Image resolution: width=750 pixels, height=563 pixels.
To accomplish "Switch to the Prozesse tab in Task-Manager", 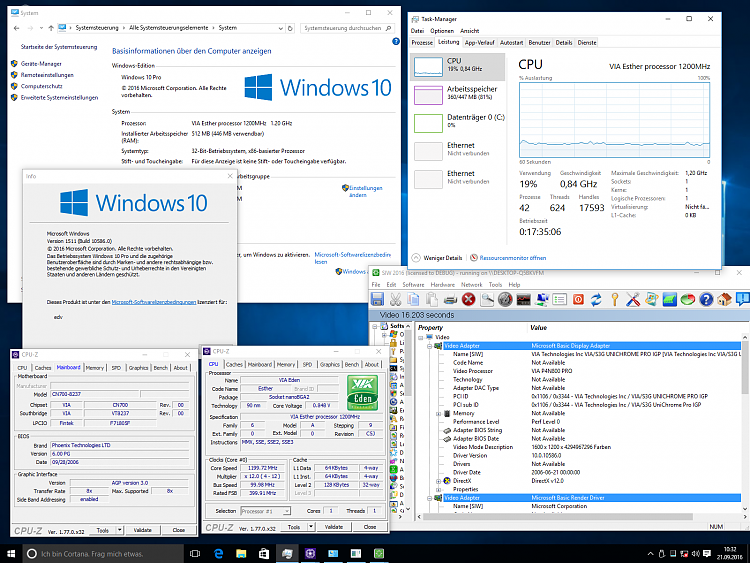I will point(422,43).
